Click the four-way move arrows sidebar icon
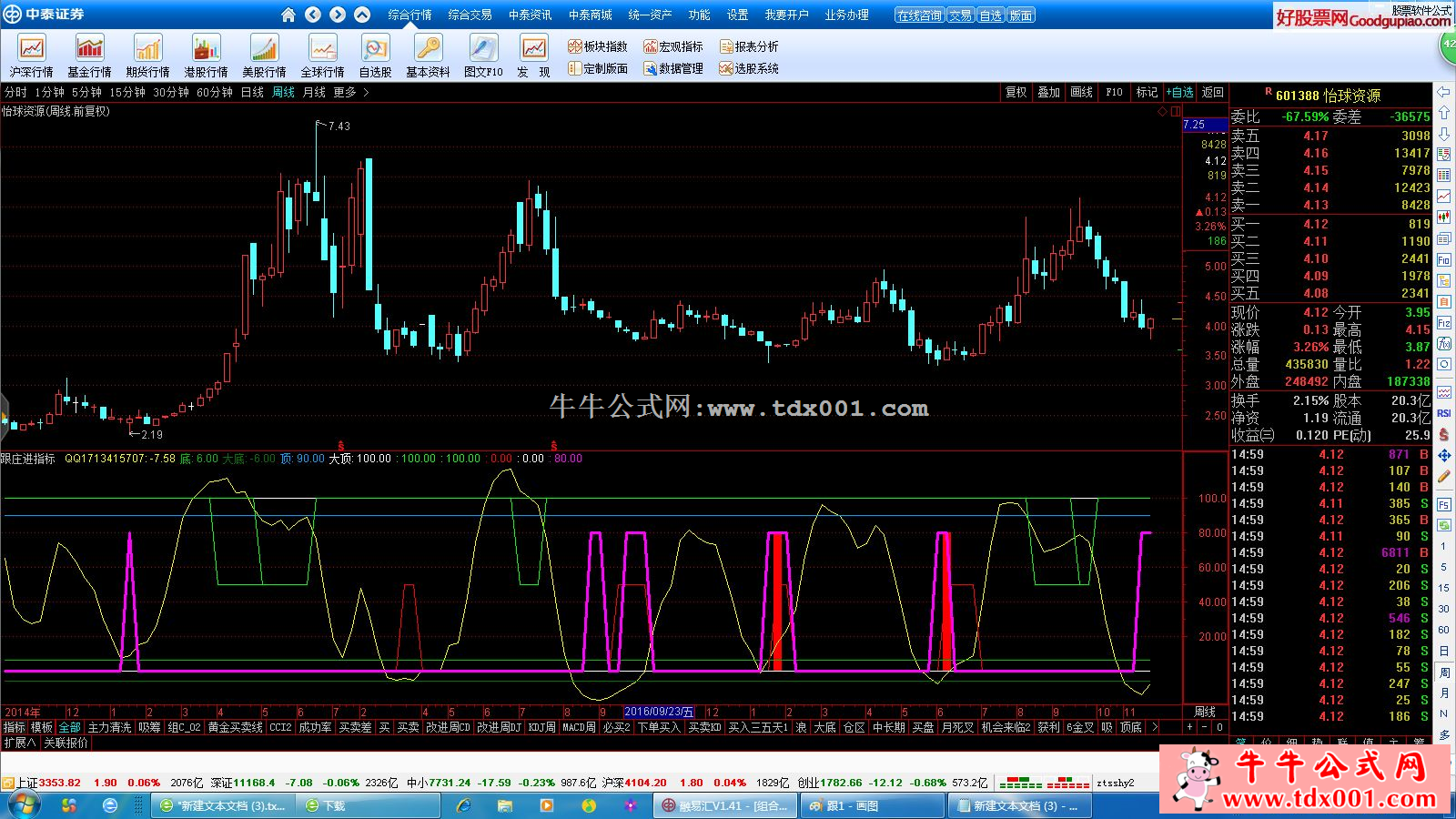 tap(1443, 455)
